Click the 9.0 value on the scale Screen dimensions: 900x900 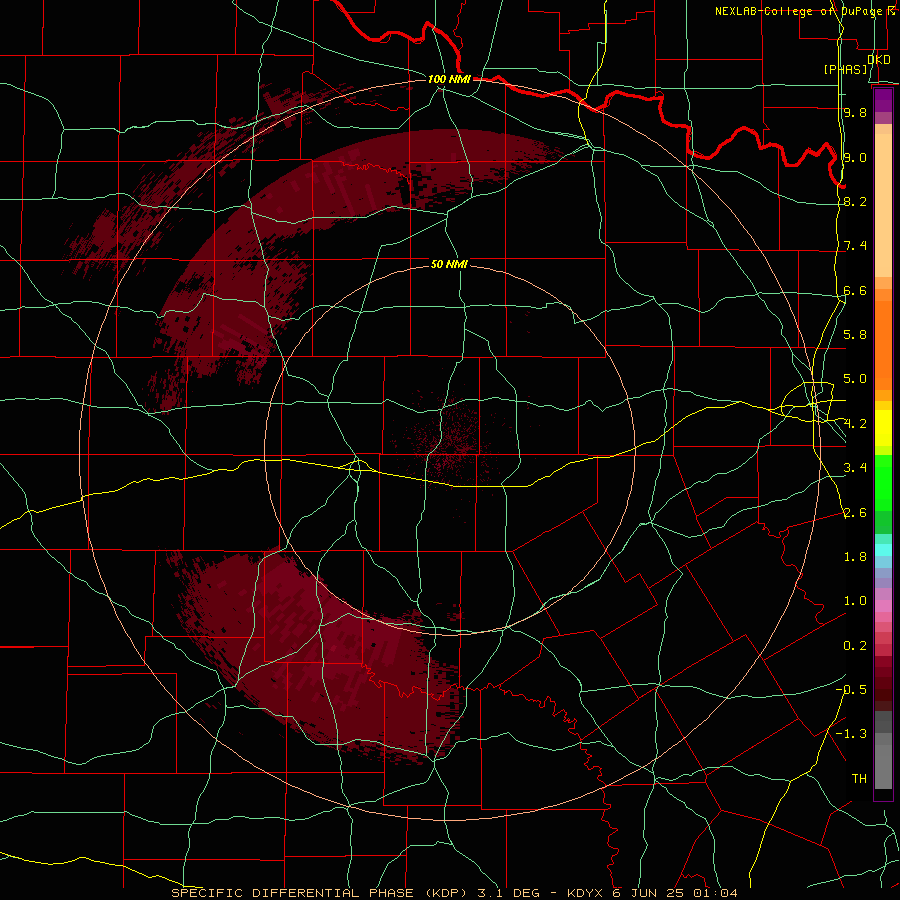(855, 157)
